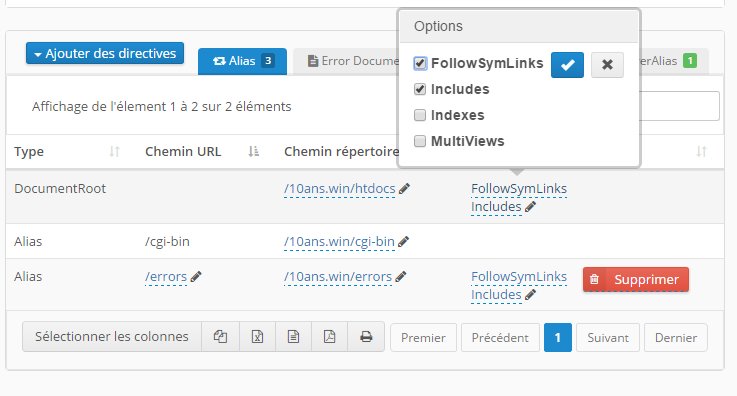Confirm options with the blue checkmark button

coord(567,65)
